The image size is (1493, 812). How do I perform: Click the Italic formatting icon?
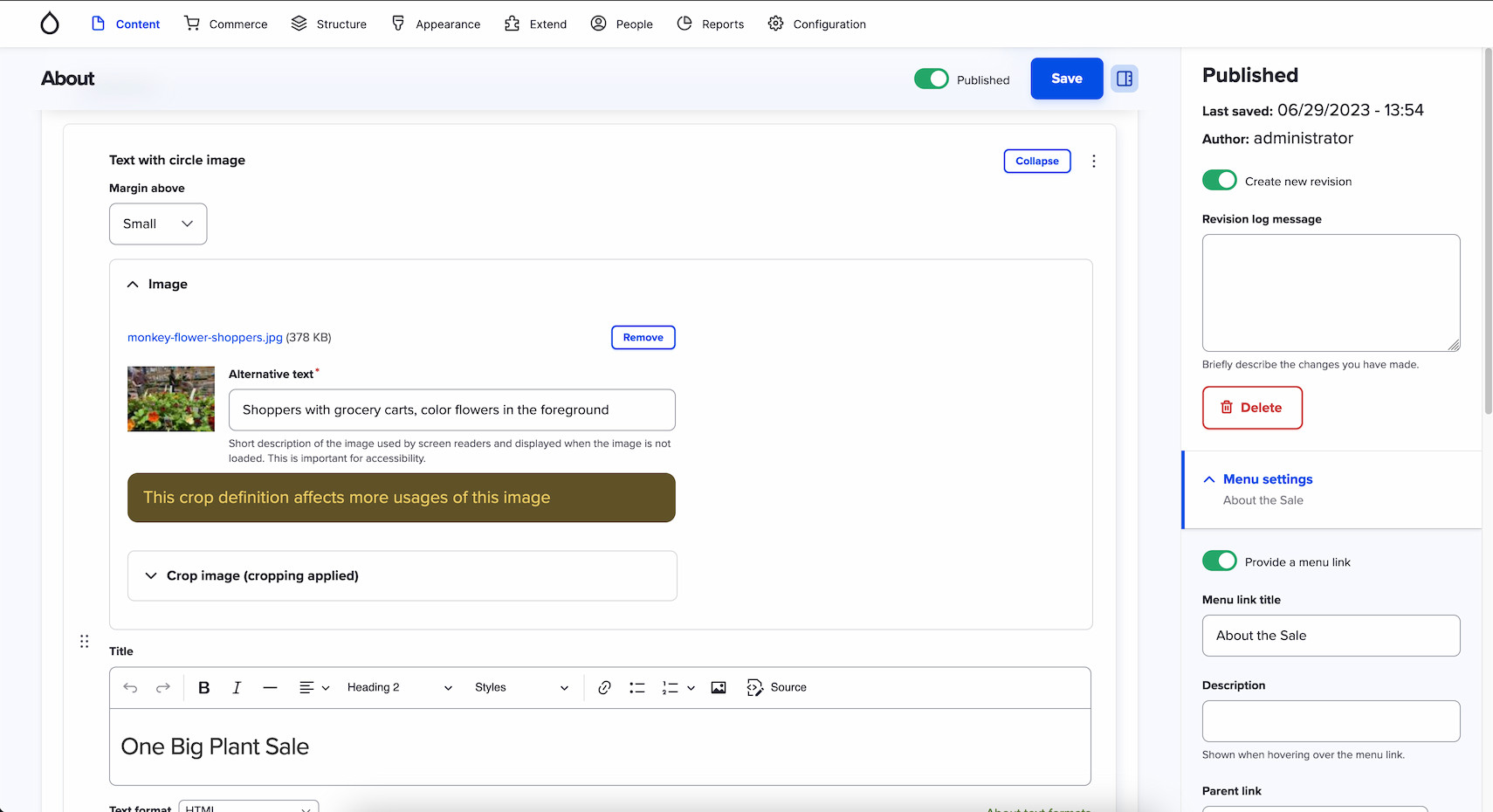click(237, 688)
